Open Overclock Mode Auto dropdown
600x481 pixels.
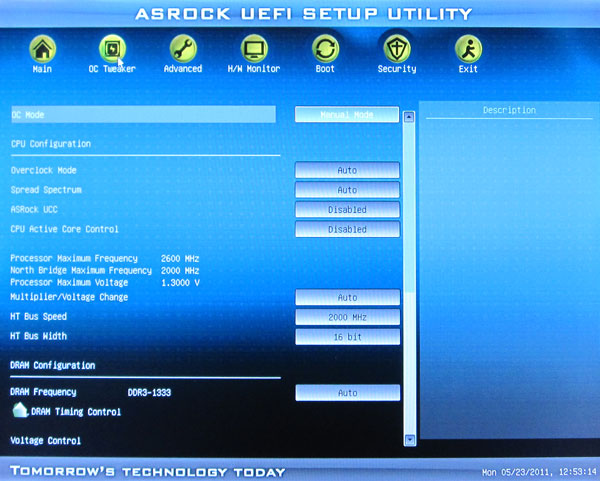point(347,170)
